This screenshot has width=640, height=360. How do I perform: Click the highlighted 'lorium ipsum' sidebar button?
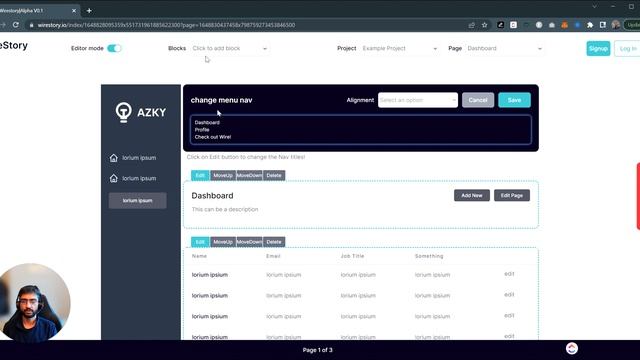pos(138,201)
